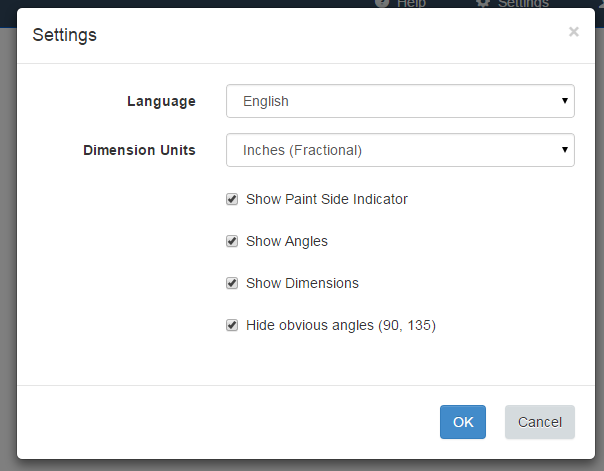Click the Settings gear icon in the top bar
This screenshot has width=604, height=471.
(483, 3)
